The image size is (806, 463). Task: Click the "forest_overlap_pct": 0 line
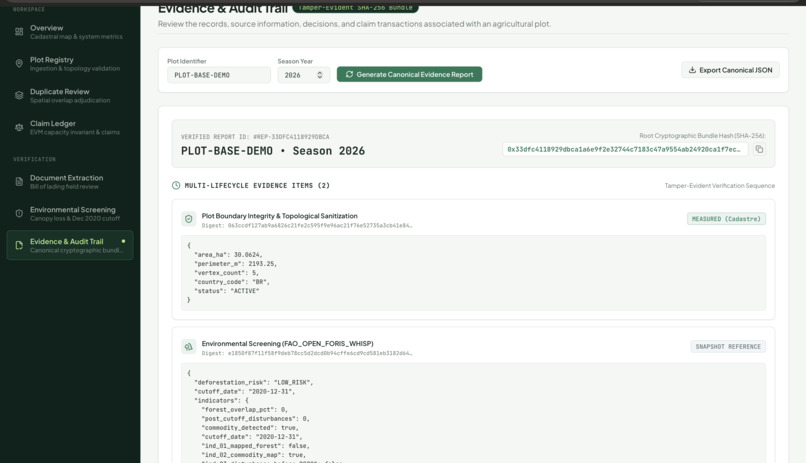(245, 410)
